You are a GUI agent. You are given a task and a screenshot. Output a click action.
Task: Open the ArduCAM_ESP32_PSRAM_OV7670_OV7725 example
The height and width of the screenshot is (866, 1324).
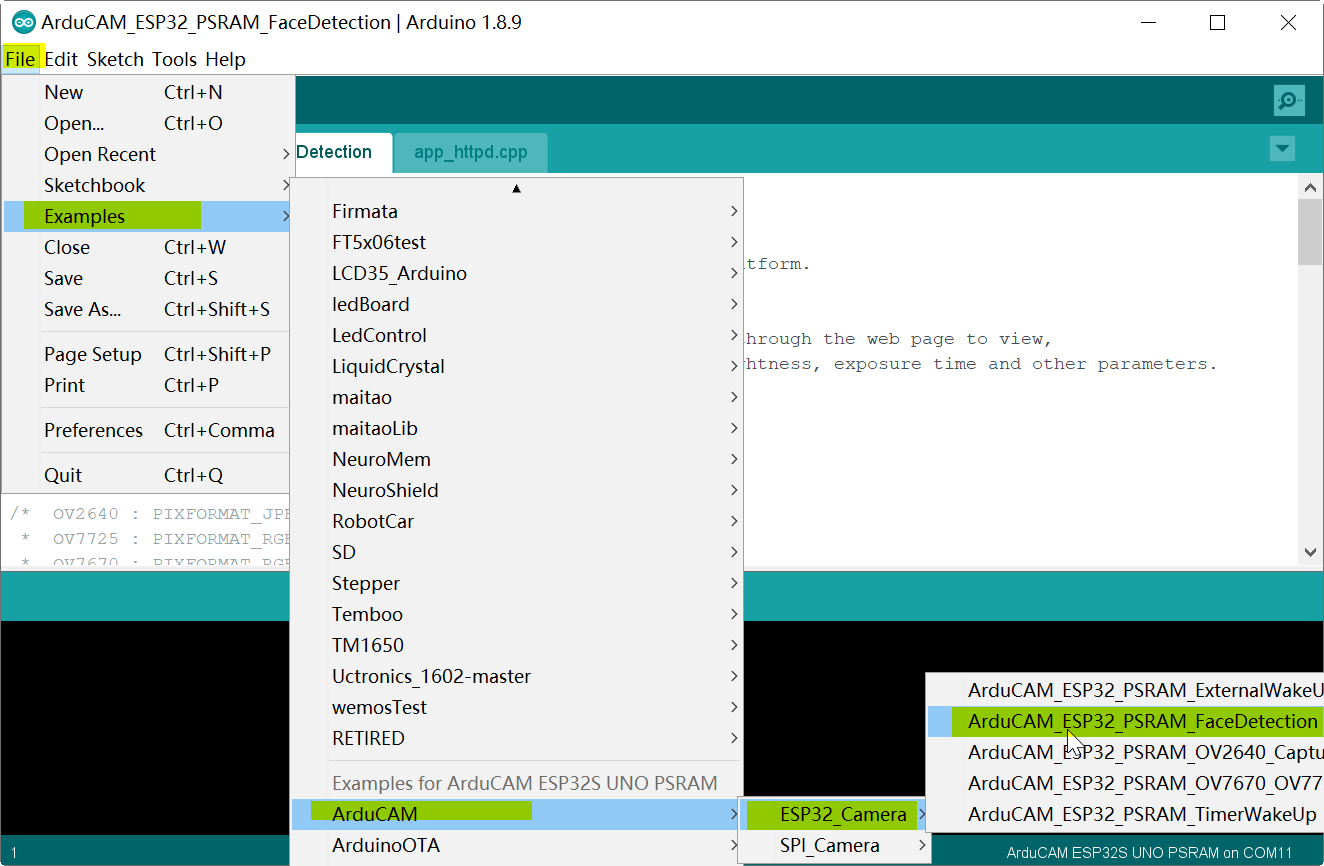click(1125, 783)
